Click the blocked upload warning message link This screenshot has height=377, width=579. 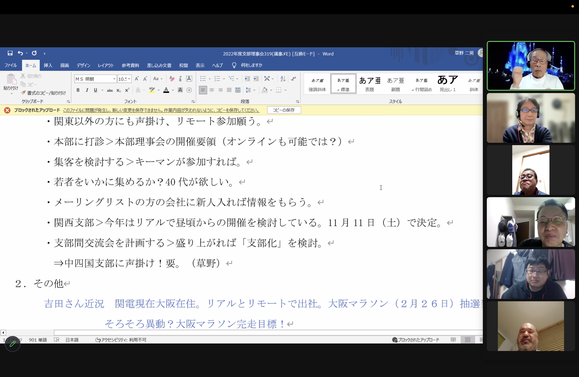[161, 110]
